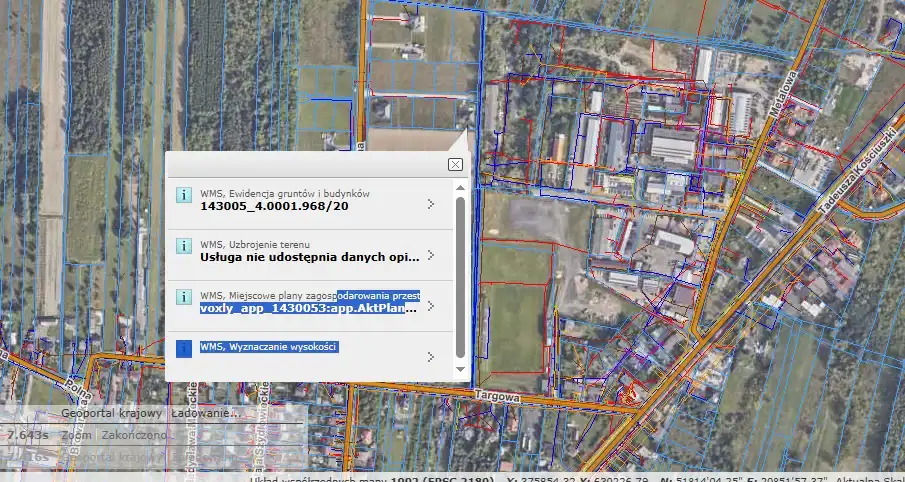The image size is (905, 482).
Task: Open parcel 143005_4.0001.968/20 details
Action: point(274,207)
